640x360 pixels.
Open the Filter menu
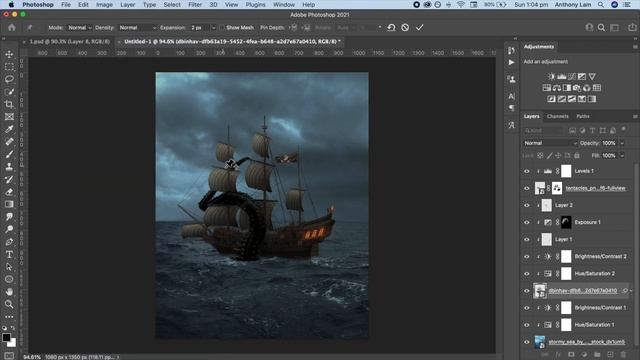pos(195,4)
